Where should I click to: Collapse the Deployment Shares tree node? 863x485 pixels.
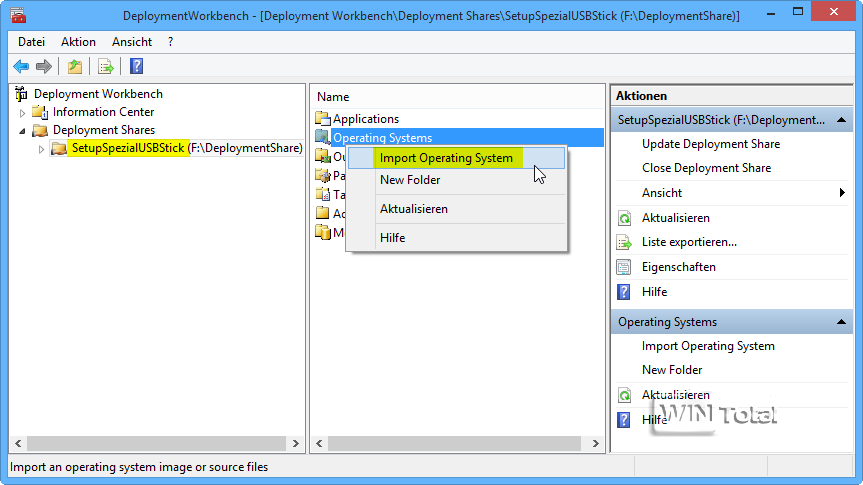(x=23, y=131)
